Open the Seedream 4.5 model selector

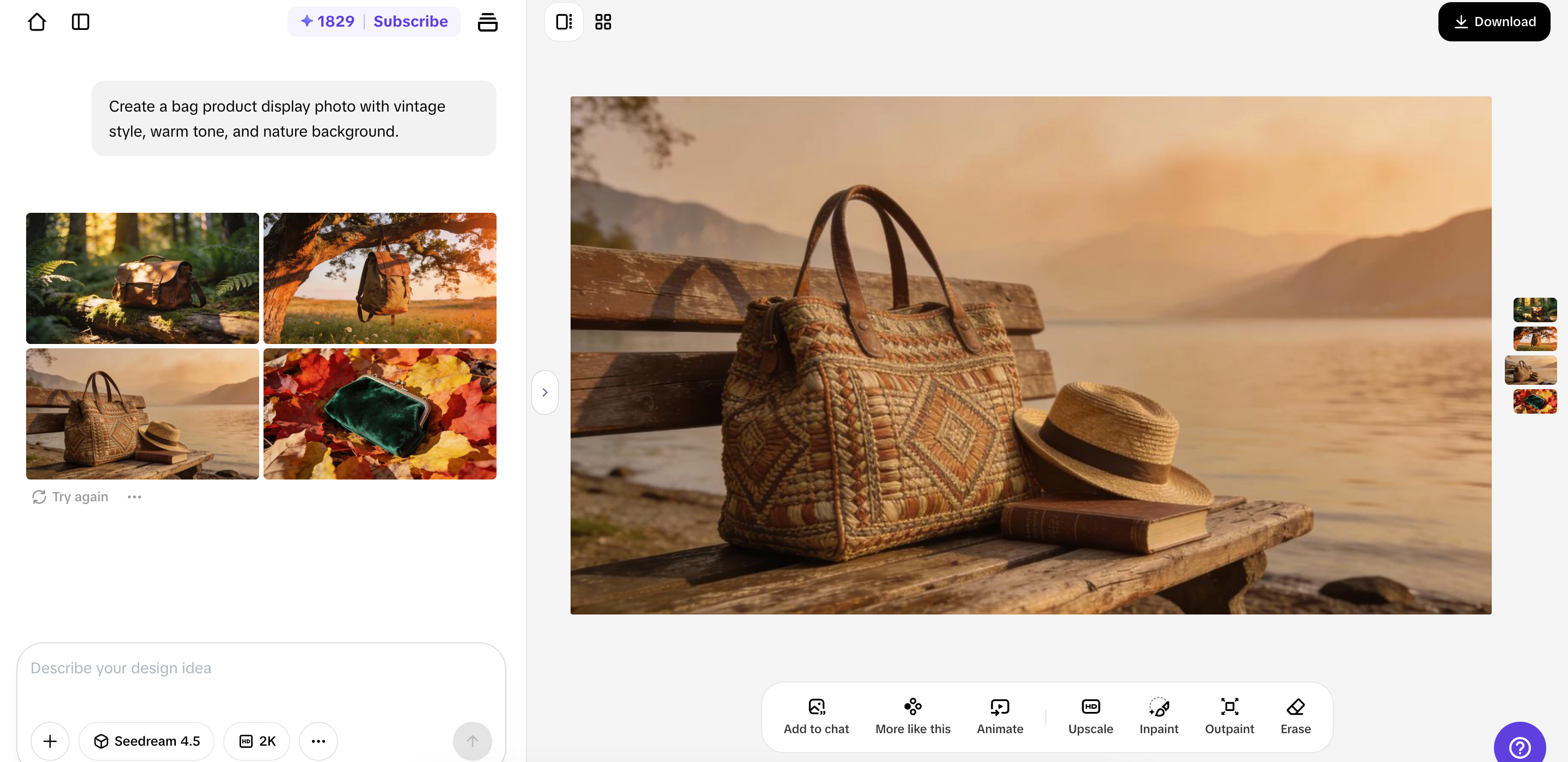pos(146,741)
